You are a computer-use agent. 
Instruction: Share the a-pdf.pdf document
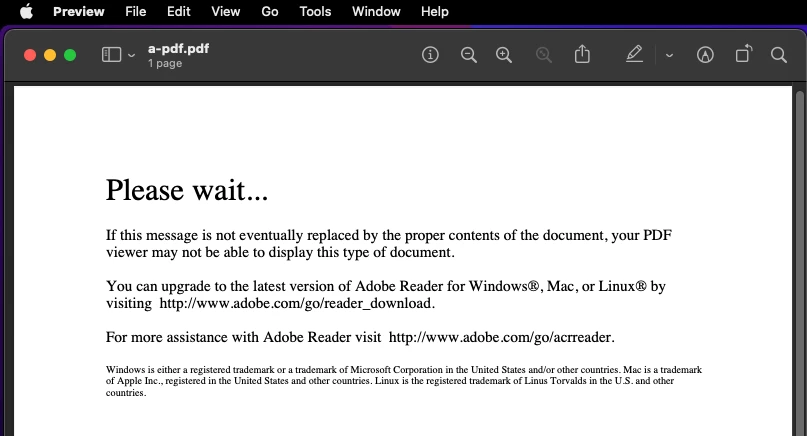point(582,54)
